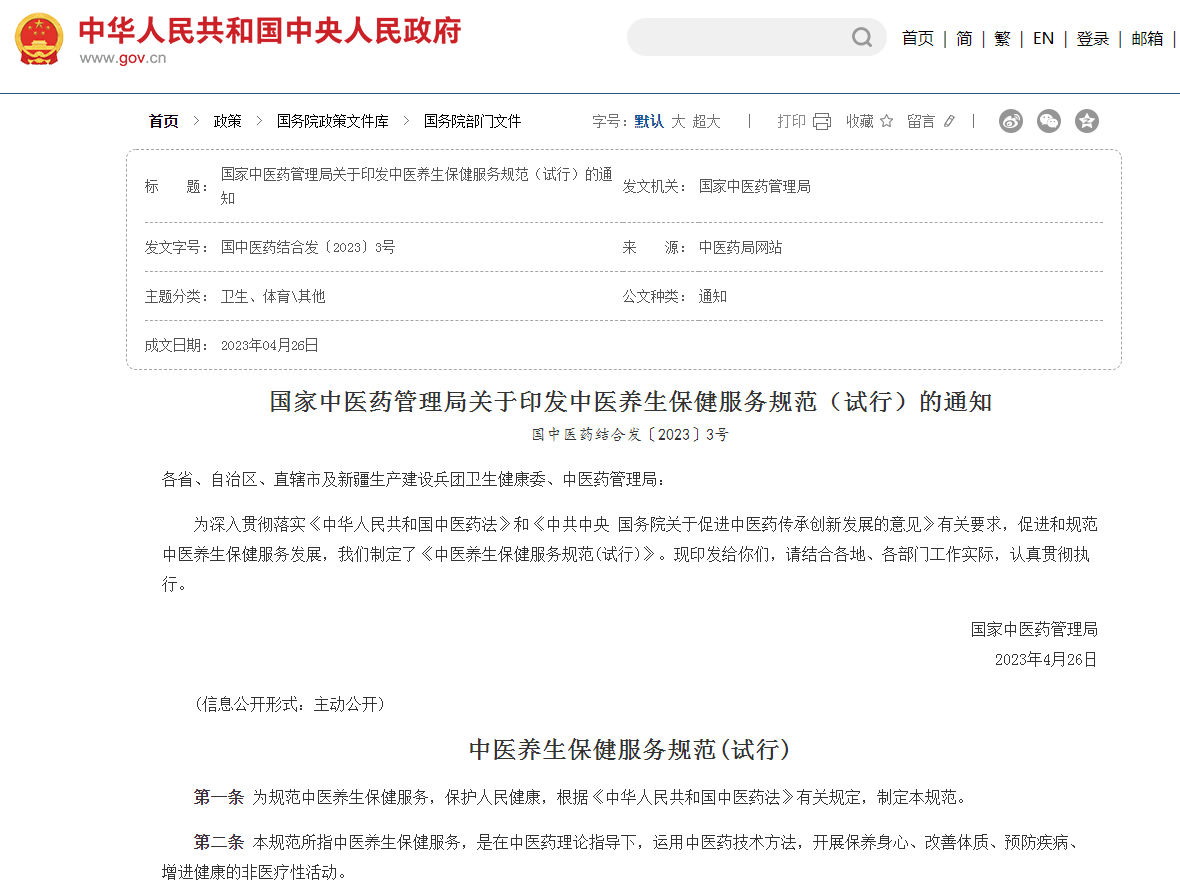Go to 政策 breadcrumb

227,121
